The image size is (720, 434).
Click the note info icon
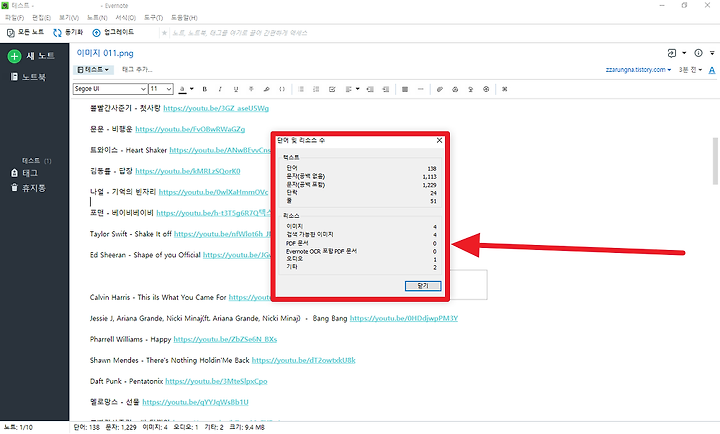tap(698, 53)
